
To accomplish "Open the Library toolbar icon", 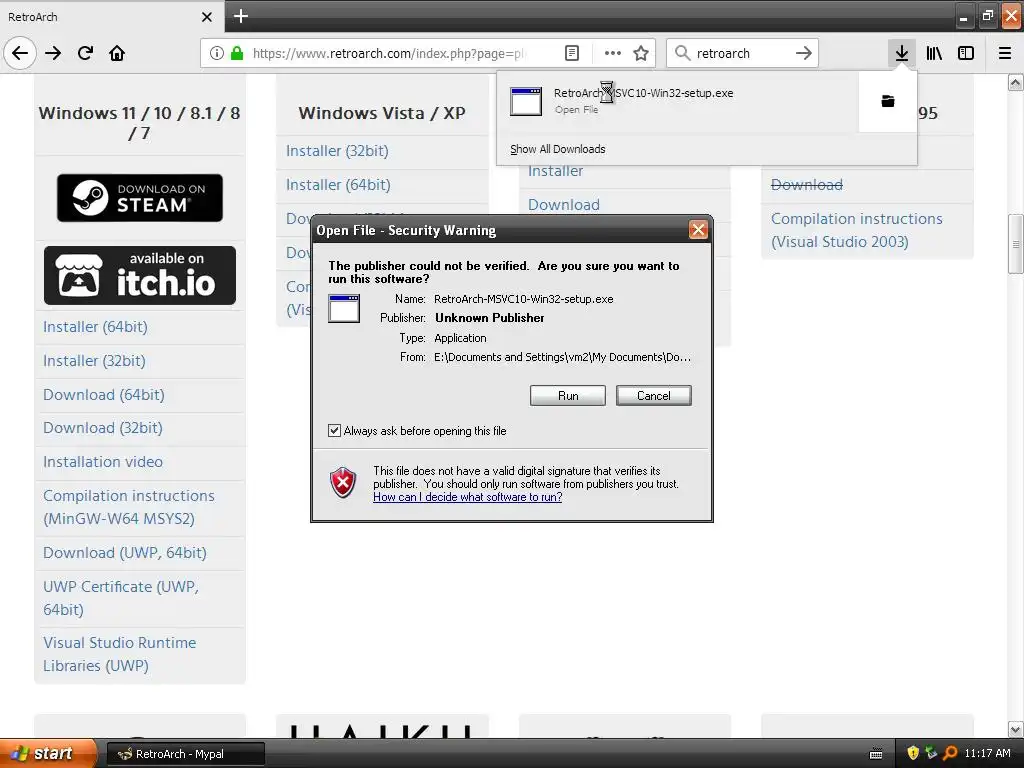I will 934,53.
